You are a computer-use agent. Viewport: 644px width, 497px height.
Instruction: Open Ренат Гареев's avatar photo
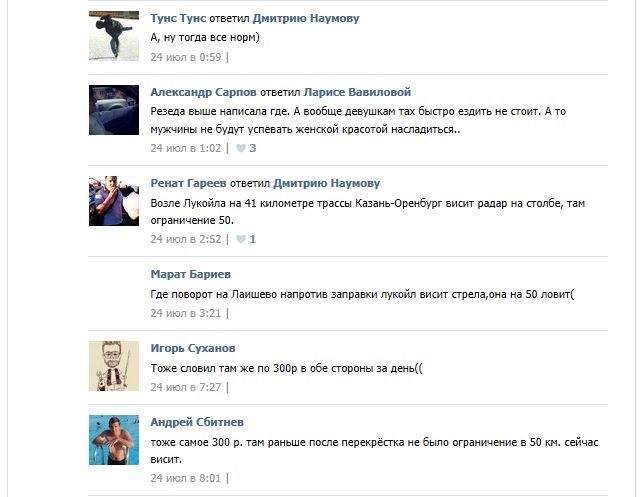click(114, 201)
